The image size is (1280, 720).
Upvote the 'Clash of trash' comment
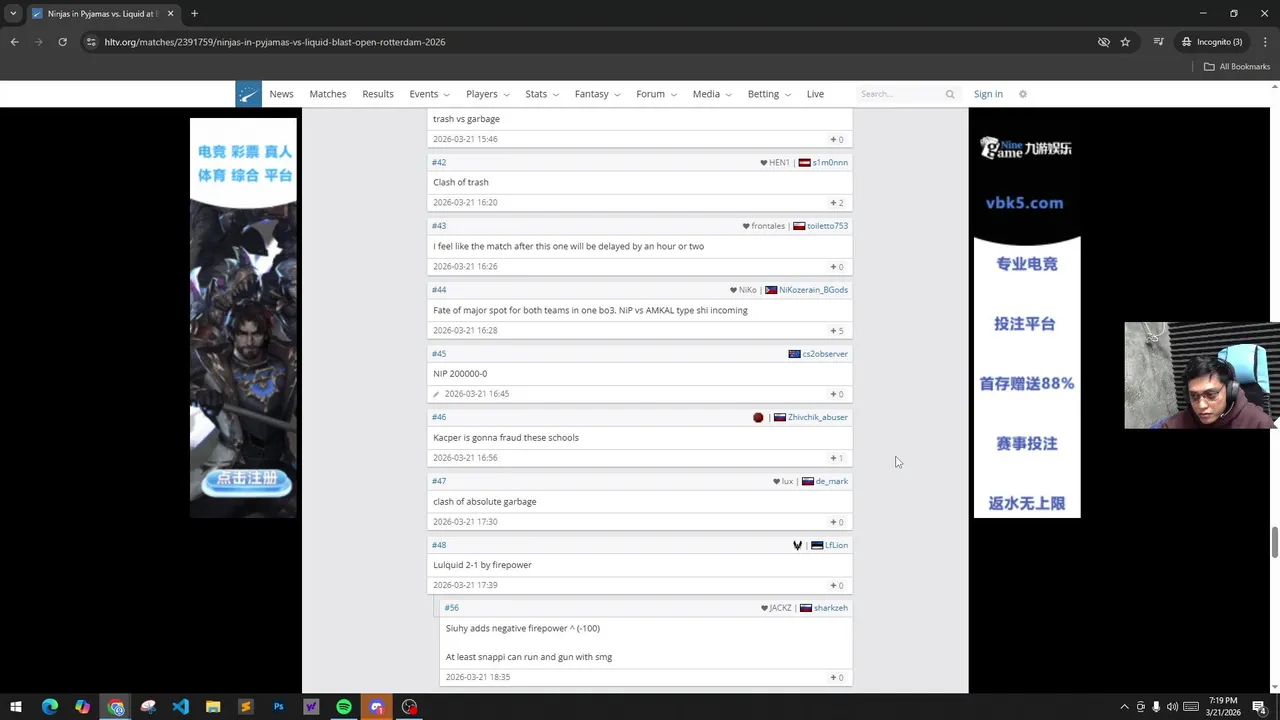tap(837, 203)
